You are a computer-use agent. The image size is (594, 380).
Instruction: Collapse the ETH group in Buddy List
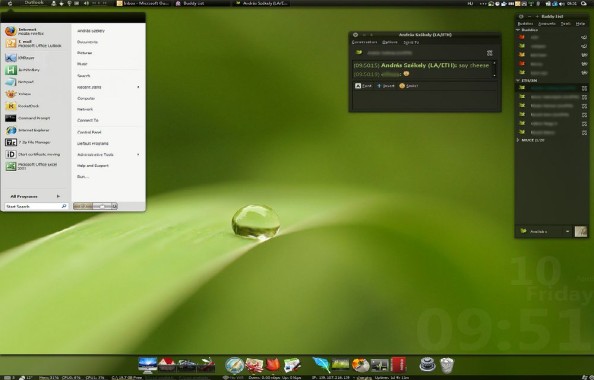coord(518,80)
